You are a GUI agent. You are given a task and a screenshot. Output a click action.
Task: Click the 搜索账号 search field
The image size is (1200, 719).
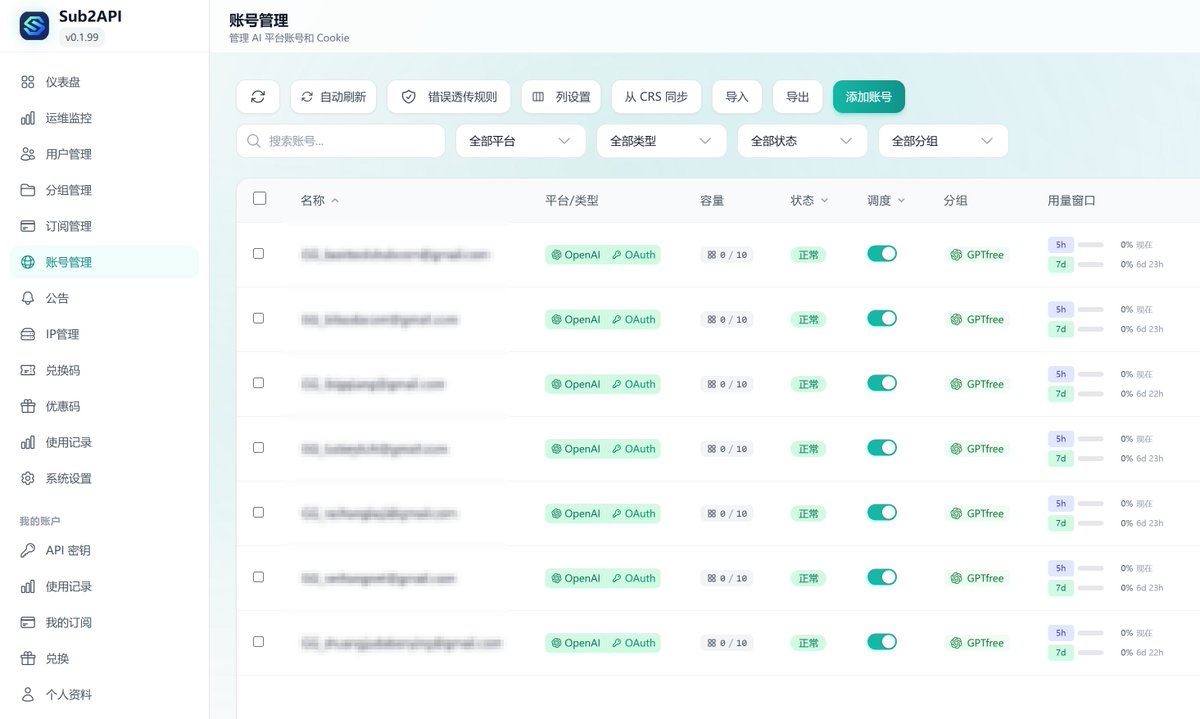[x=341, y=141]
